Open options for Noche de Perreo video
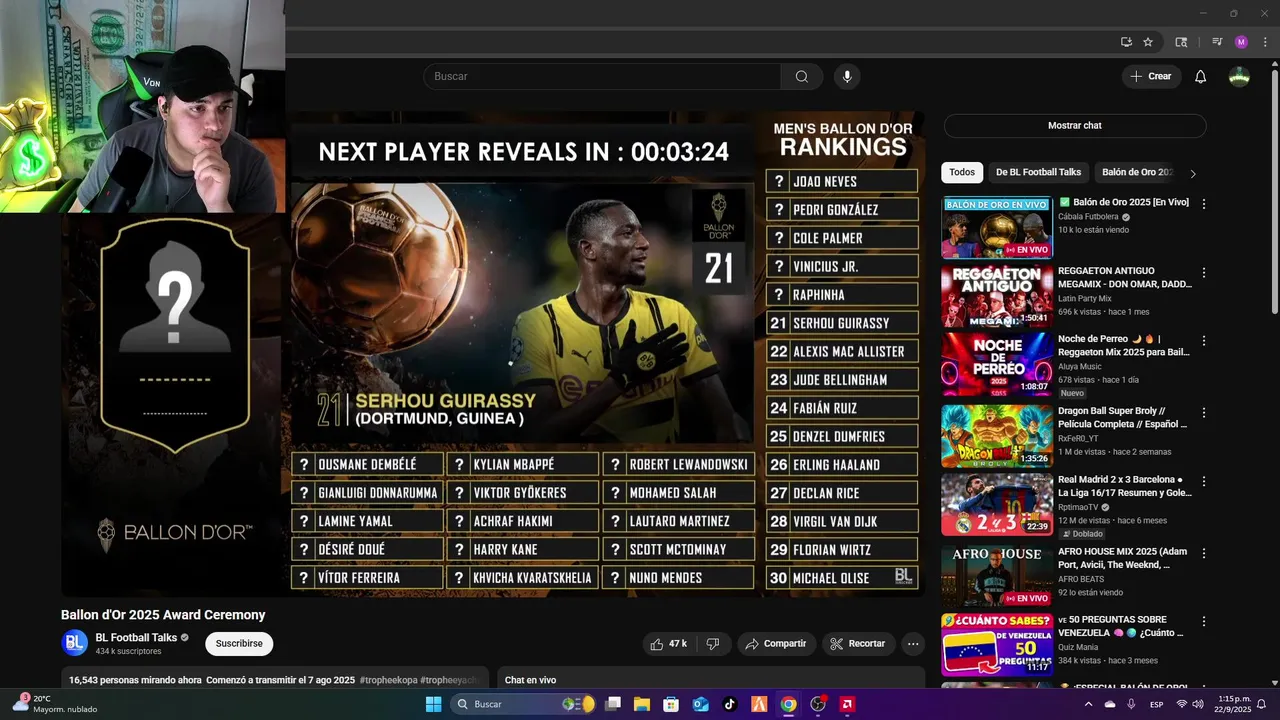Image resolution: width=1280 pixels, height=720 pixels. 1204,341
